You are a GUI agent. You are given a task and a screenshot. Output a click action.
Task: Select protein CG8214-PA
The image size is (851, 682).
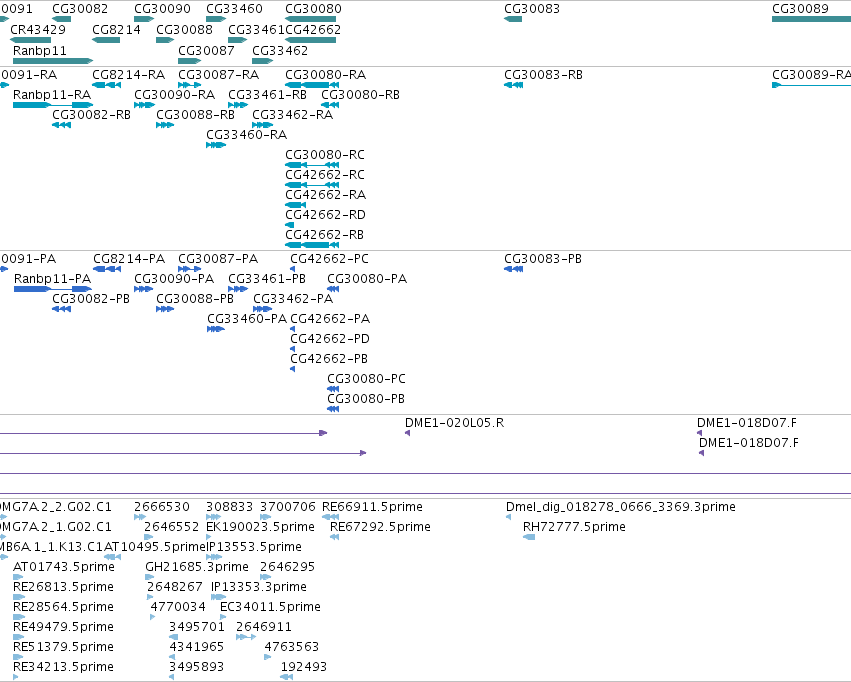coord(129,258)
